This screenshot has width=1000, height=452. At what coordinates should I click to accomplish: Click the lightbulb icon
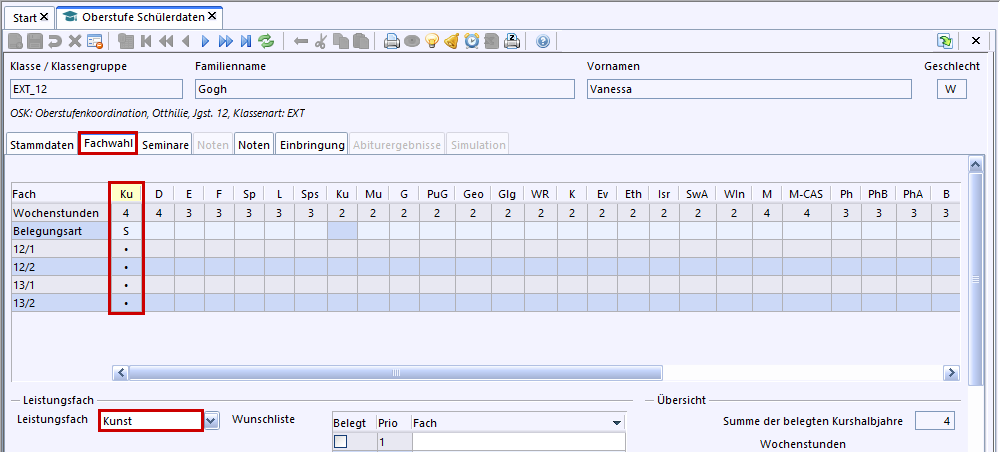coord(432,41)
